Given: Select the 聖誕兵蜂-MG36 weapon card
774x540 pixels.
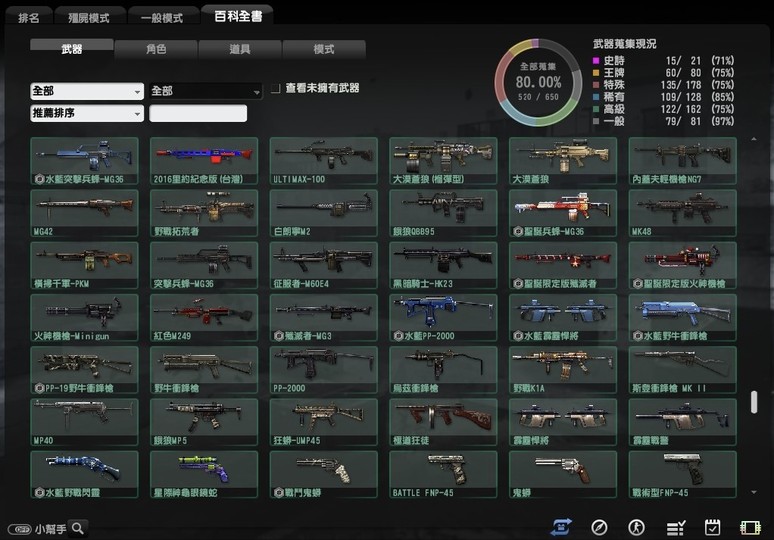Looking at the screenshot, I should [x=563, y=213].
